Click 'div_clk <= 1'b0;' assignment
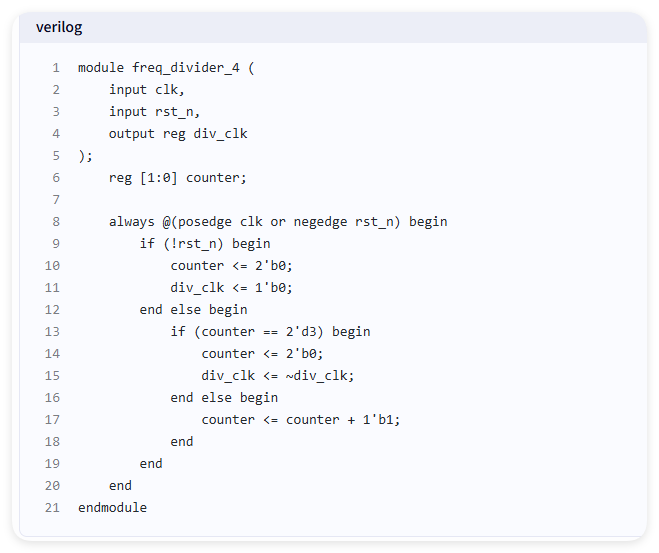 pos(231,288)
